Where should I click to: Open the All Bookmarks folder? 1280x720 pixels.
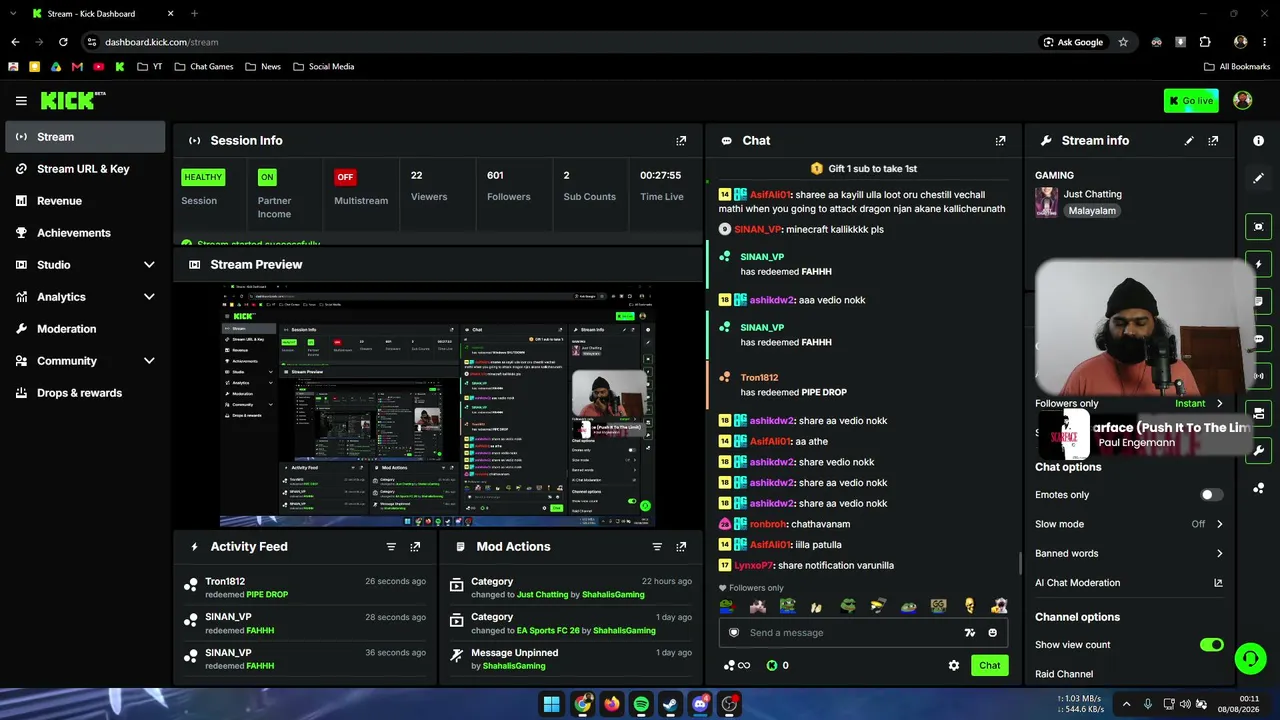click(x=1237, y=67)
